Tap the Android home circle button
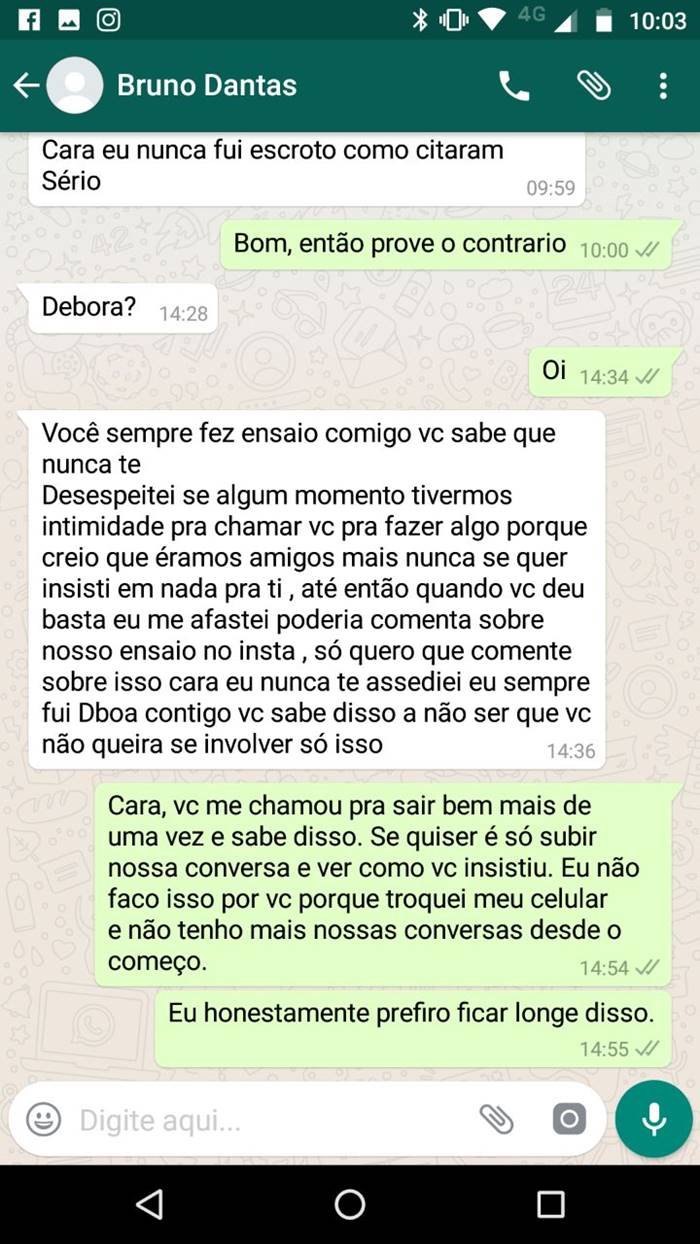The height and width of the screenshot is (1244, 700). [350, 1204]
